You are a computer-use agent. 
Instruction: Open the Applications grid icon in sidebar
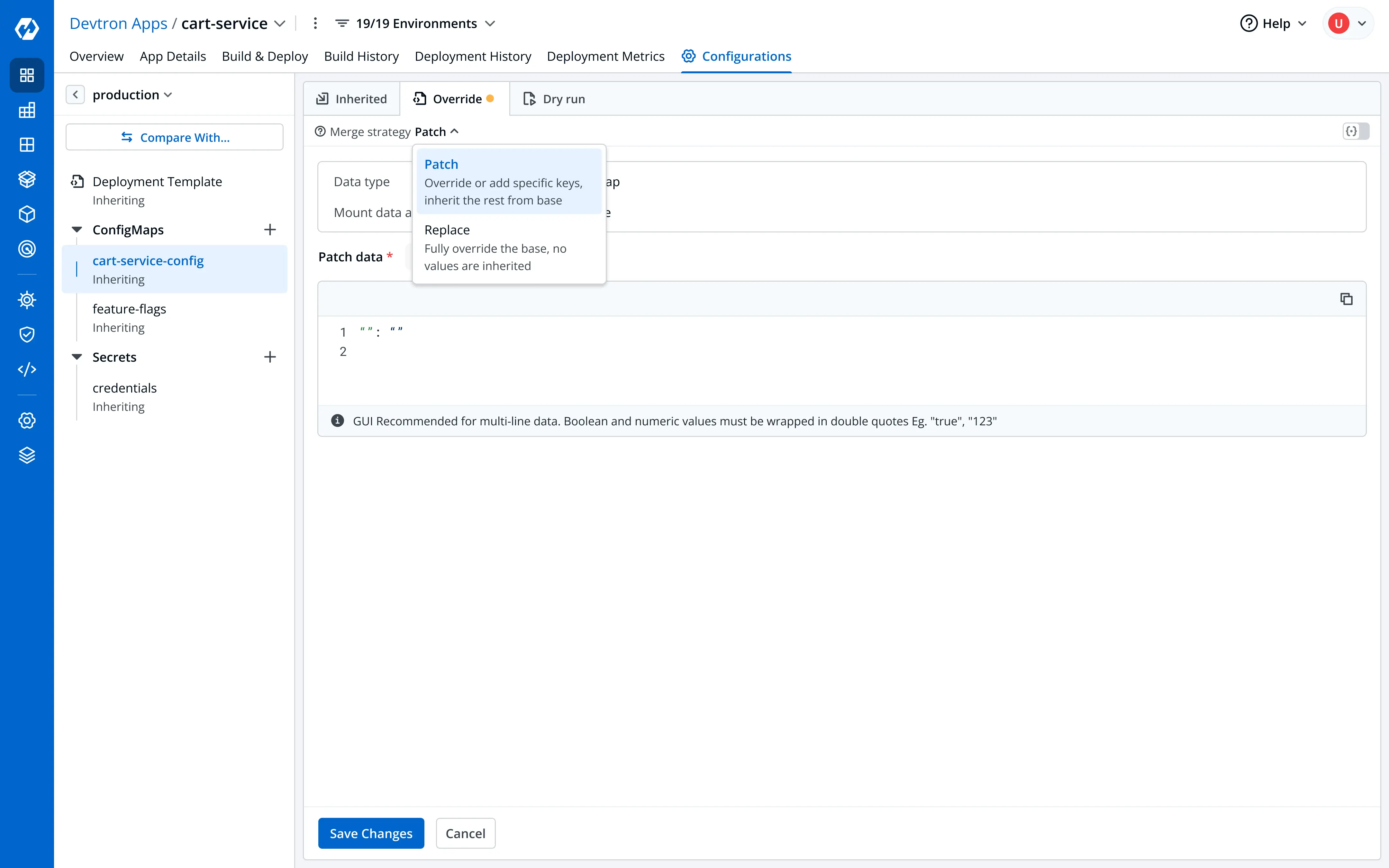click(27, 75)
